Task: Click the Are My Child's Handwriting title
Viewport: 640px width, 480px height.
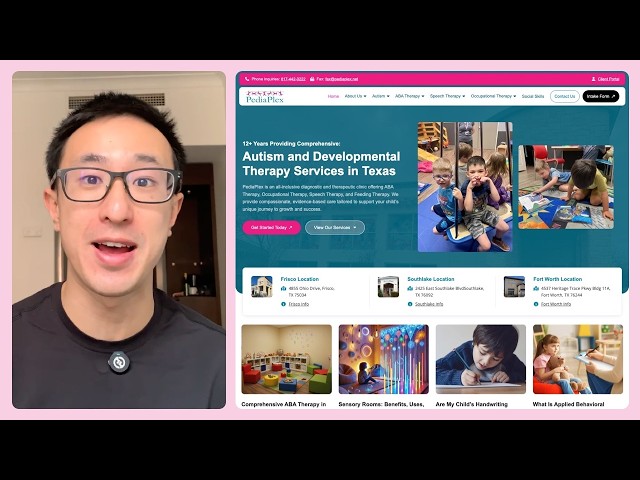Action: (471, 404)
